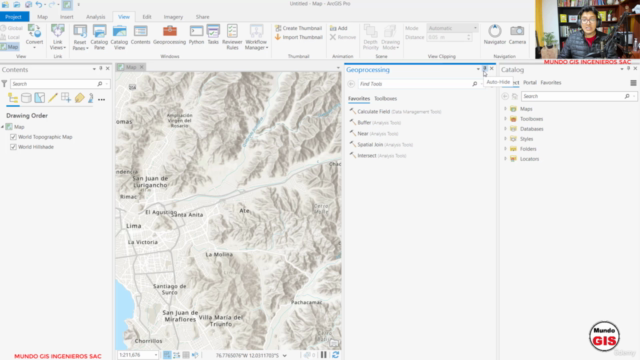
Task: Expand the Styles catalog node
Action: (x=505, y=139)
